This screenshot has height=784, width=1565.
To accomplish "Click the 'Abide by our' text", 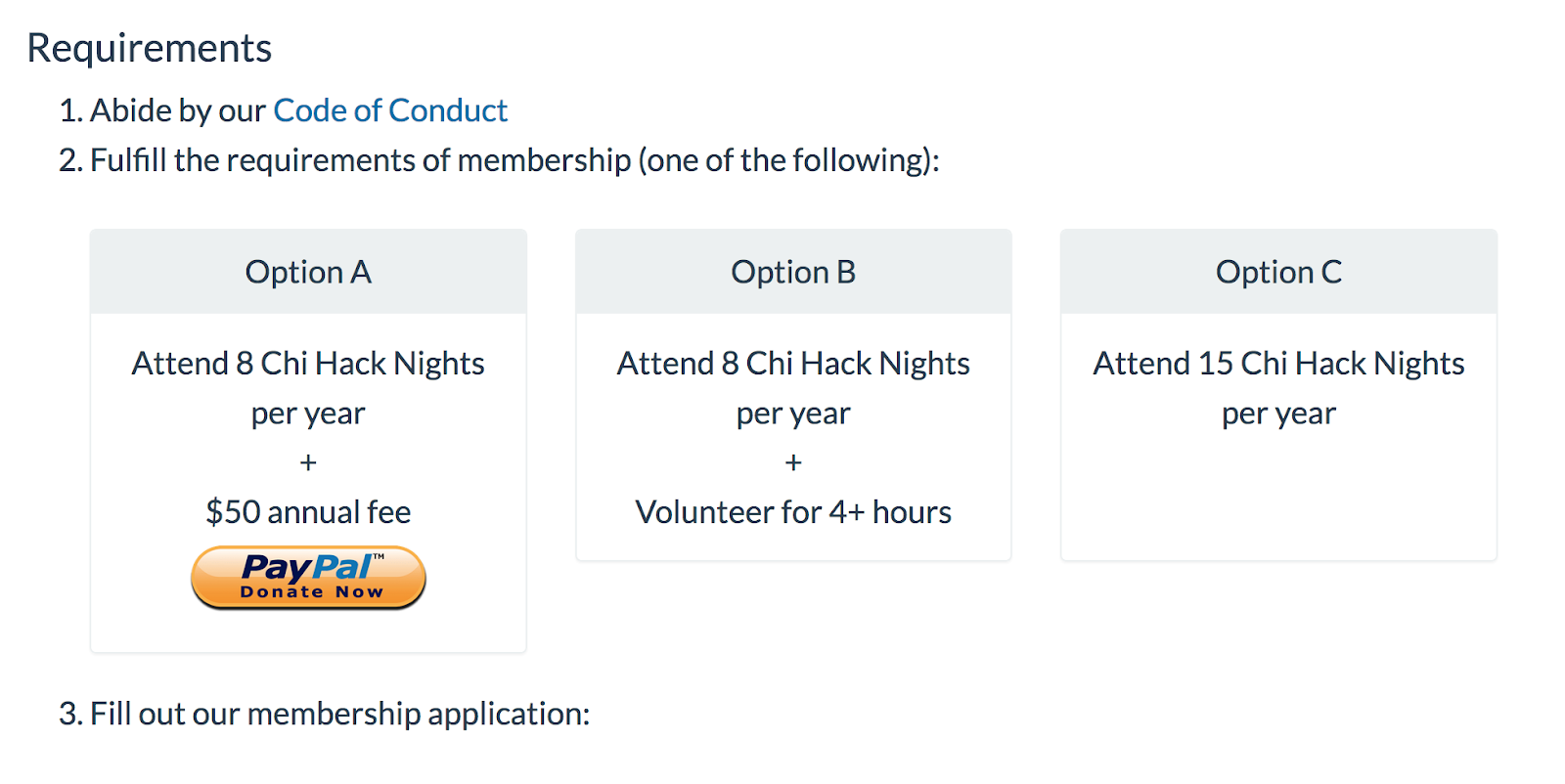I will tap(178, 110).
